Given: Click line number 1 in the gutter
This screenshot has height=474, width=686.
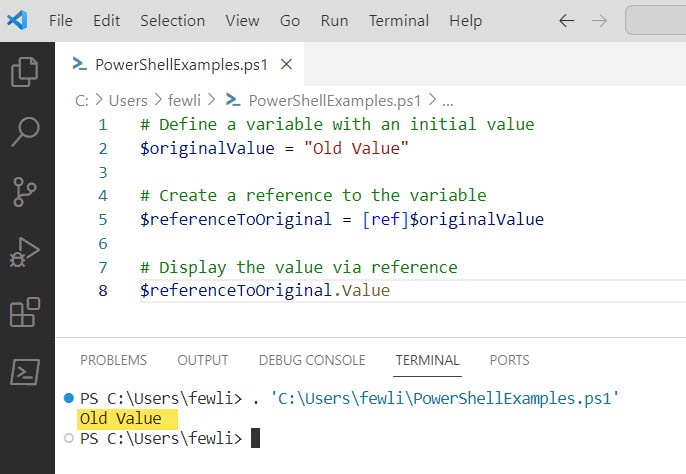Looking at the screenshot, I should point(103,125).
